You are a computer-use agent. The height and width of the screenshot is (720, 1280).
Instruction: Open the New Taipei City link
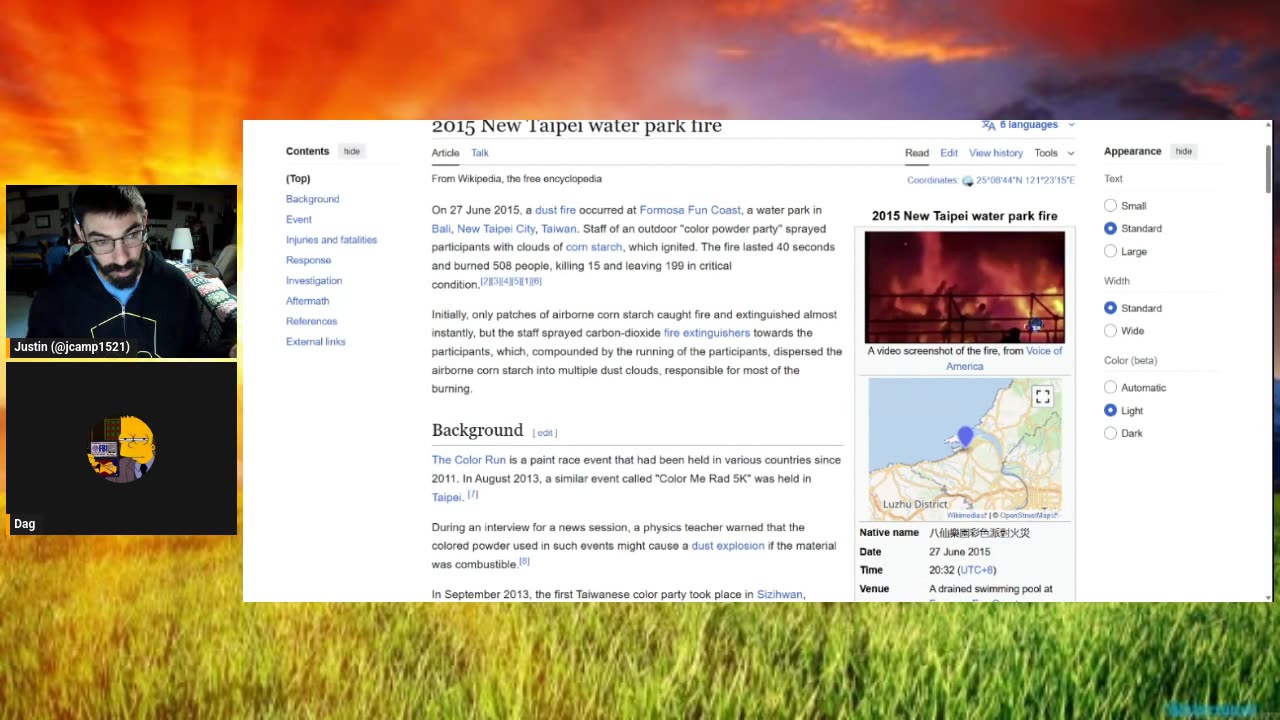coord(496,229)
